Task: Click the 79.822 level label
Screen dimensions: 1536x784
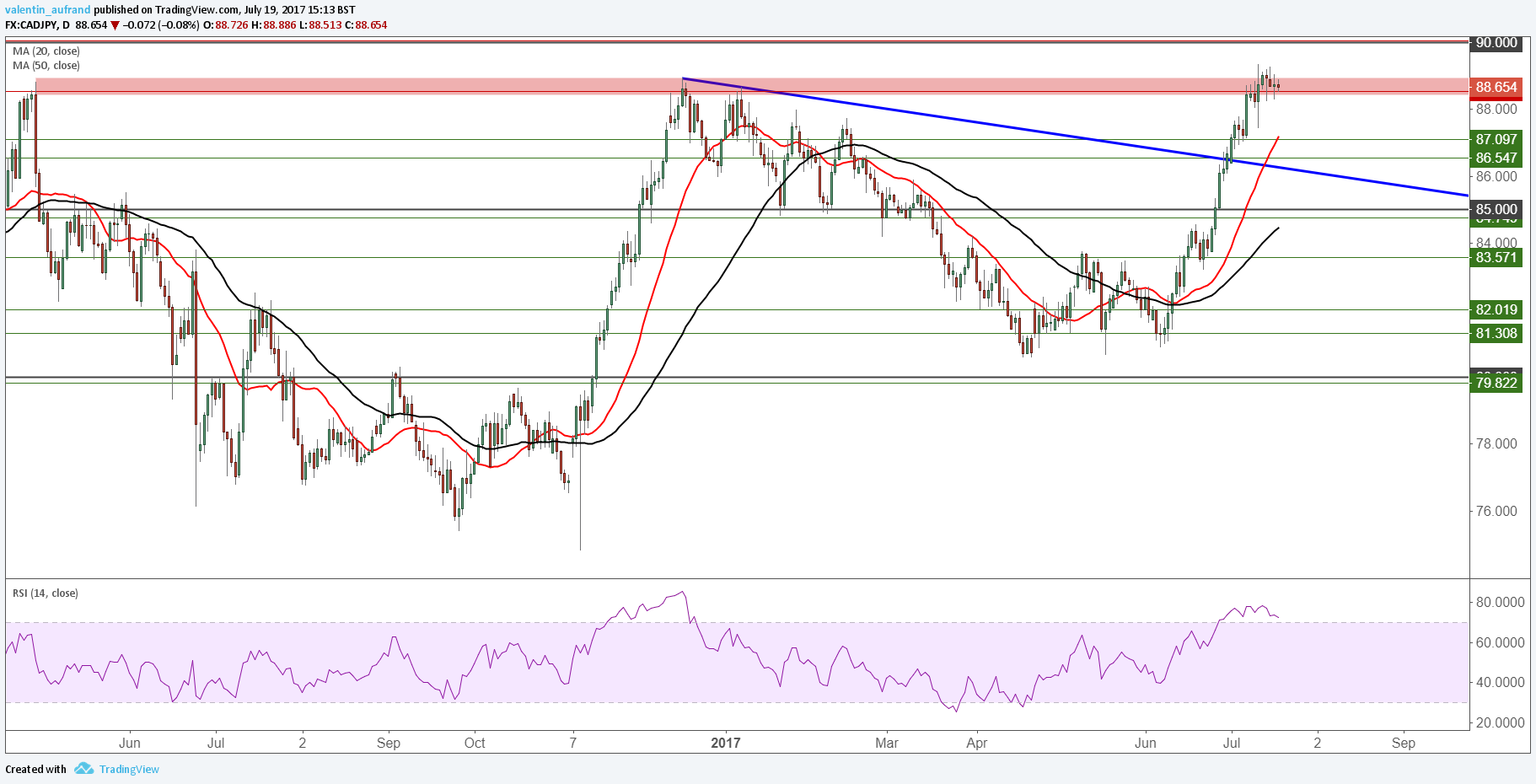Action: point(1496,383)
